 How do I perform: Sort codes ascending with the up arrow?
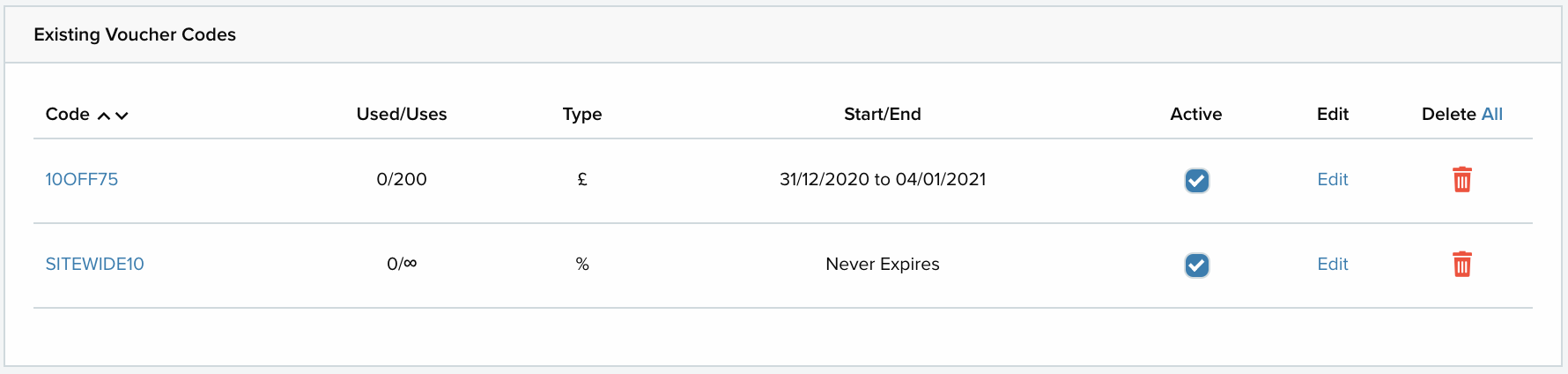click(104, 116)
